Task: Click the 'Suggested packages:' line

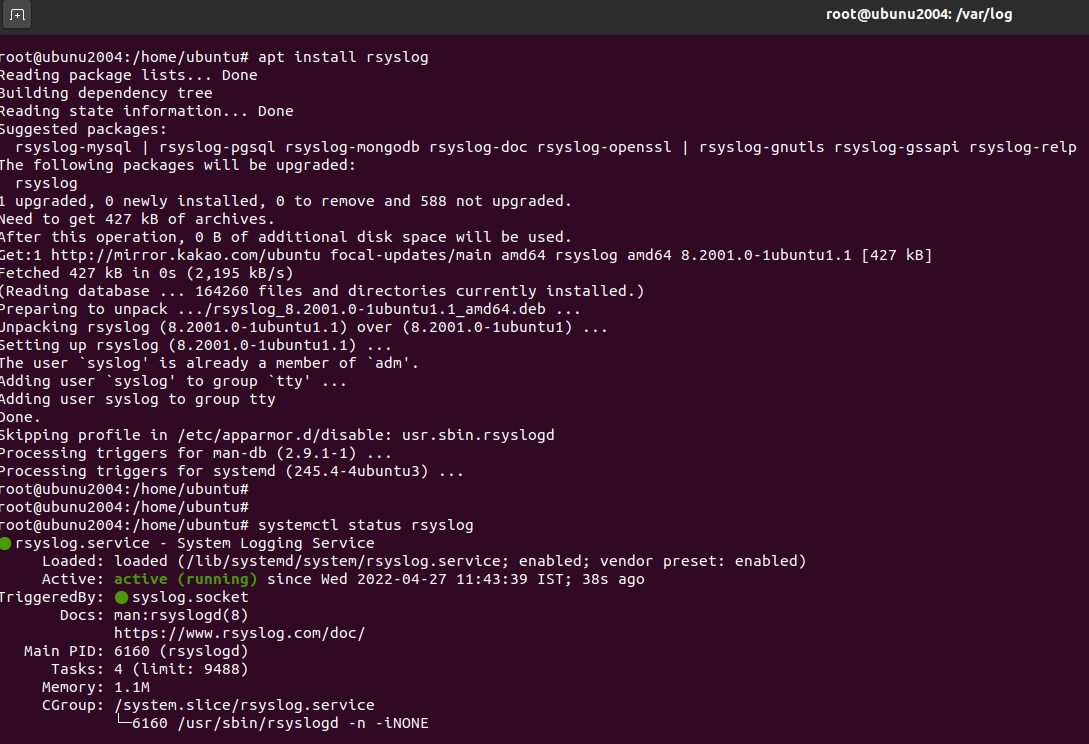Action: pyautogui.click(x=83, y=129)
